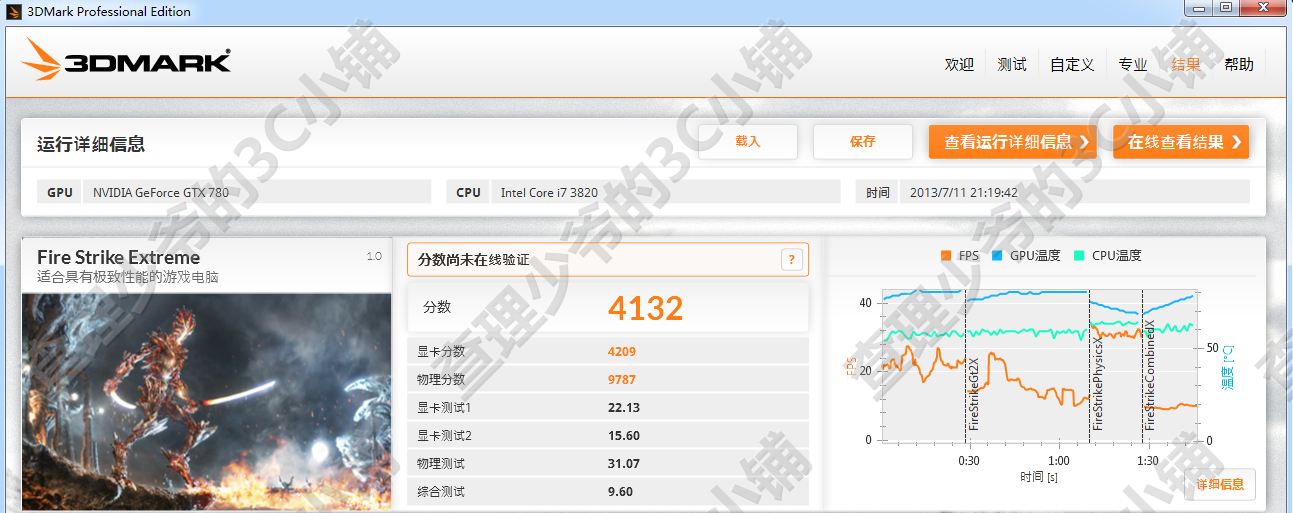Click the Fire Strike Extreme title
The height and width of the screenshot is (513, 1293).
tap(118, 257)
